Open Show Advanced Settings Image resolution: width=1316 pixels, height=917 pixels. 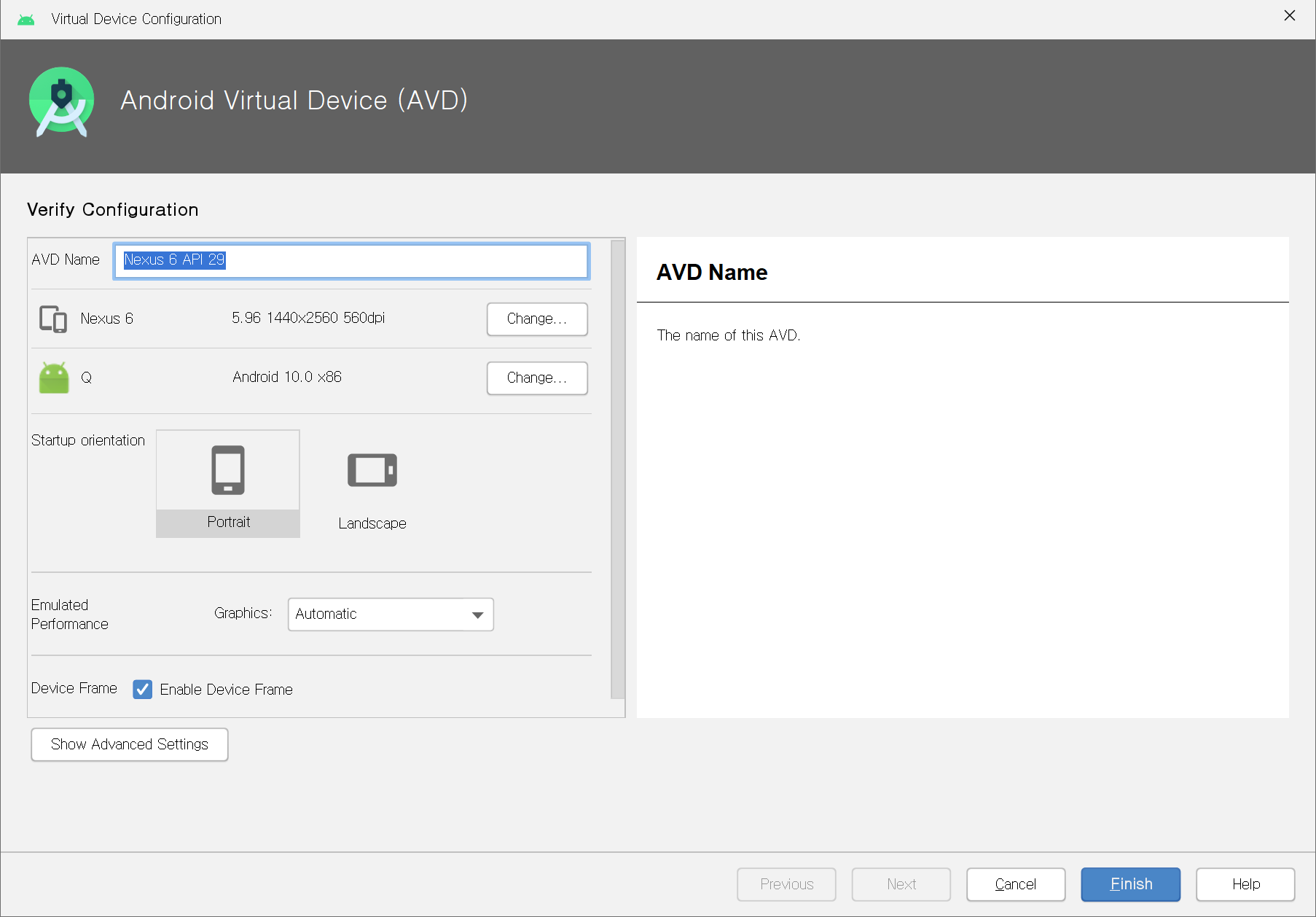click(x=130, y=745)
